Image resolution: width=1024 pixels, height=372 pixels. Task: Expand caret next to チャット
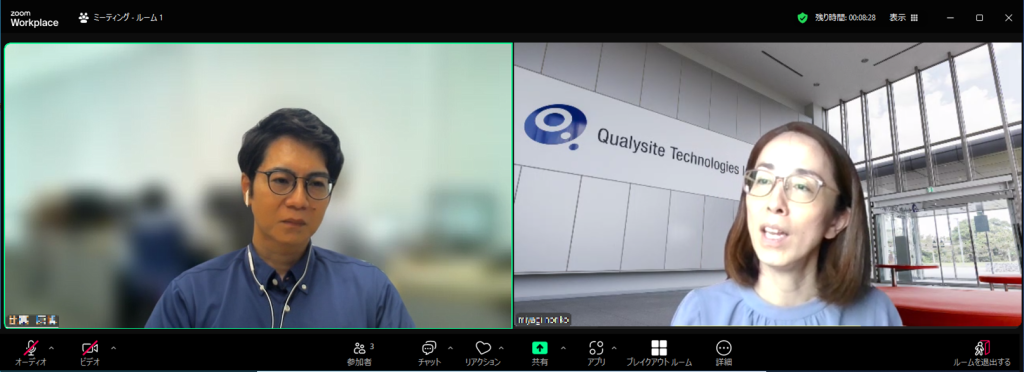pyautogui.click(x=450, y=348)
